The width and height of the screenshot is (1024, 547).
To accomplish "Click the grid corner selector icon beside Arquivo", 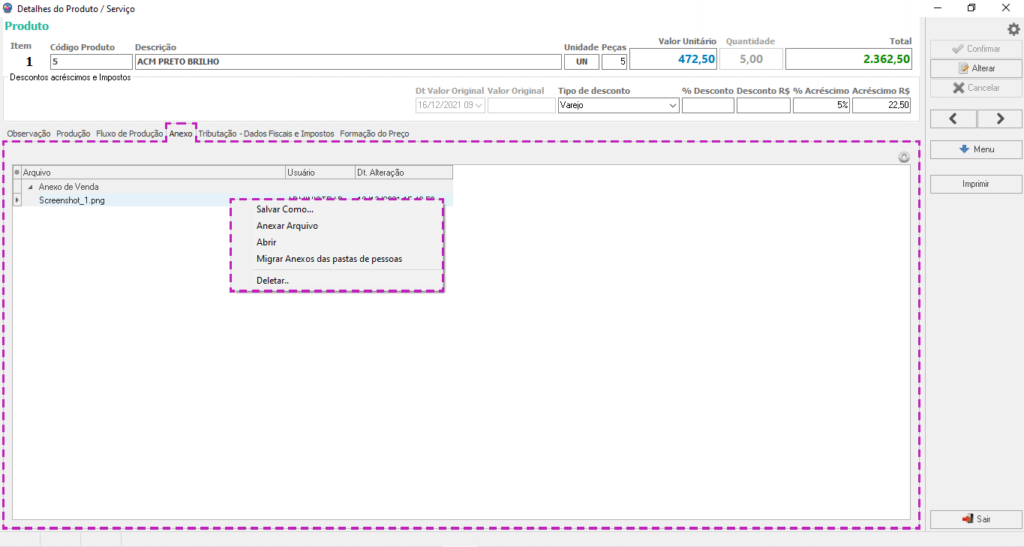I will pyautogui.click(x=18, y=173).
